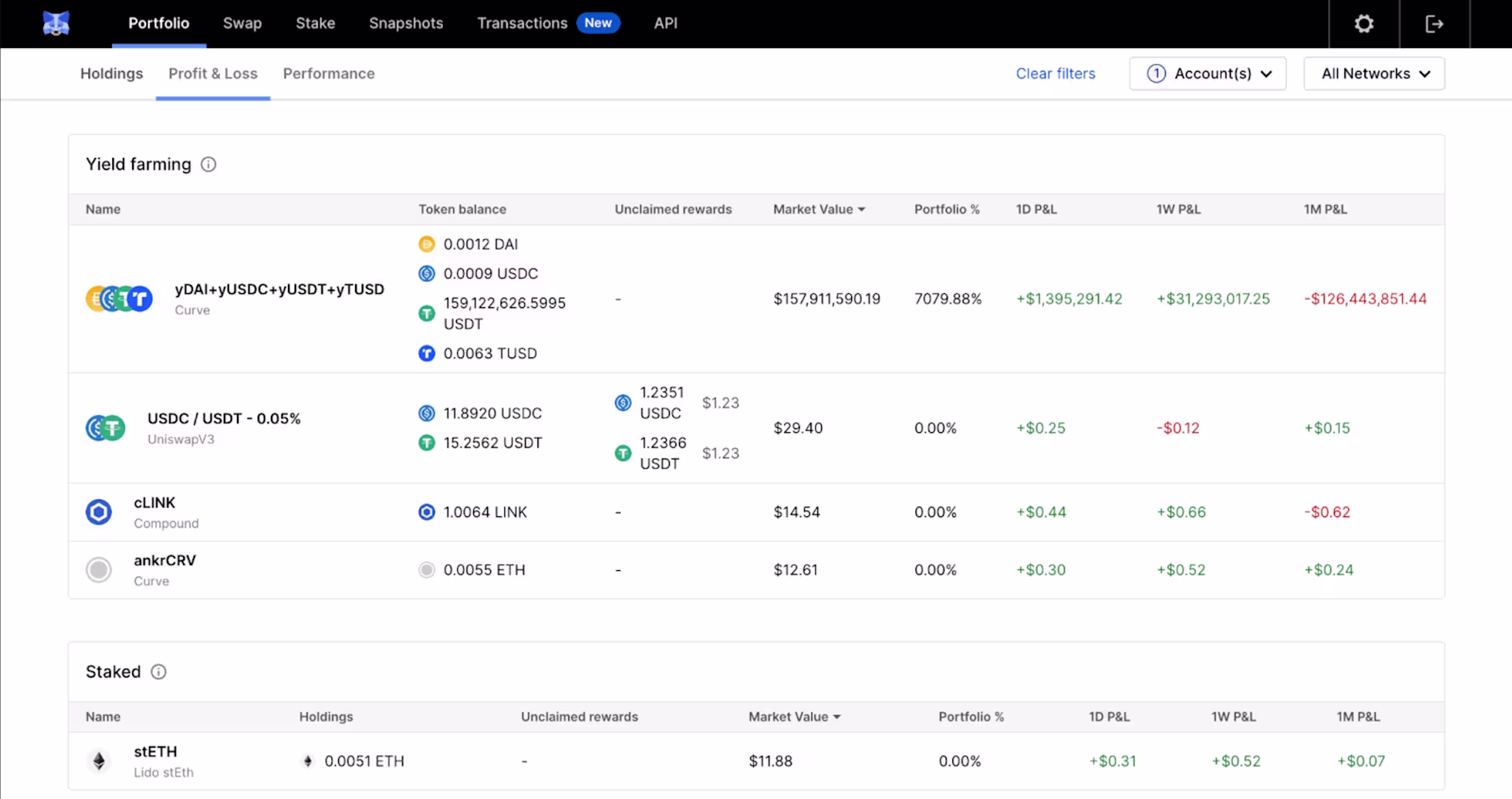This screenshot has height=799, width=1512.
Task: Switch to the Holdings tab
Action: pos(111,74)
